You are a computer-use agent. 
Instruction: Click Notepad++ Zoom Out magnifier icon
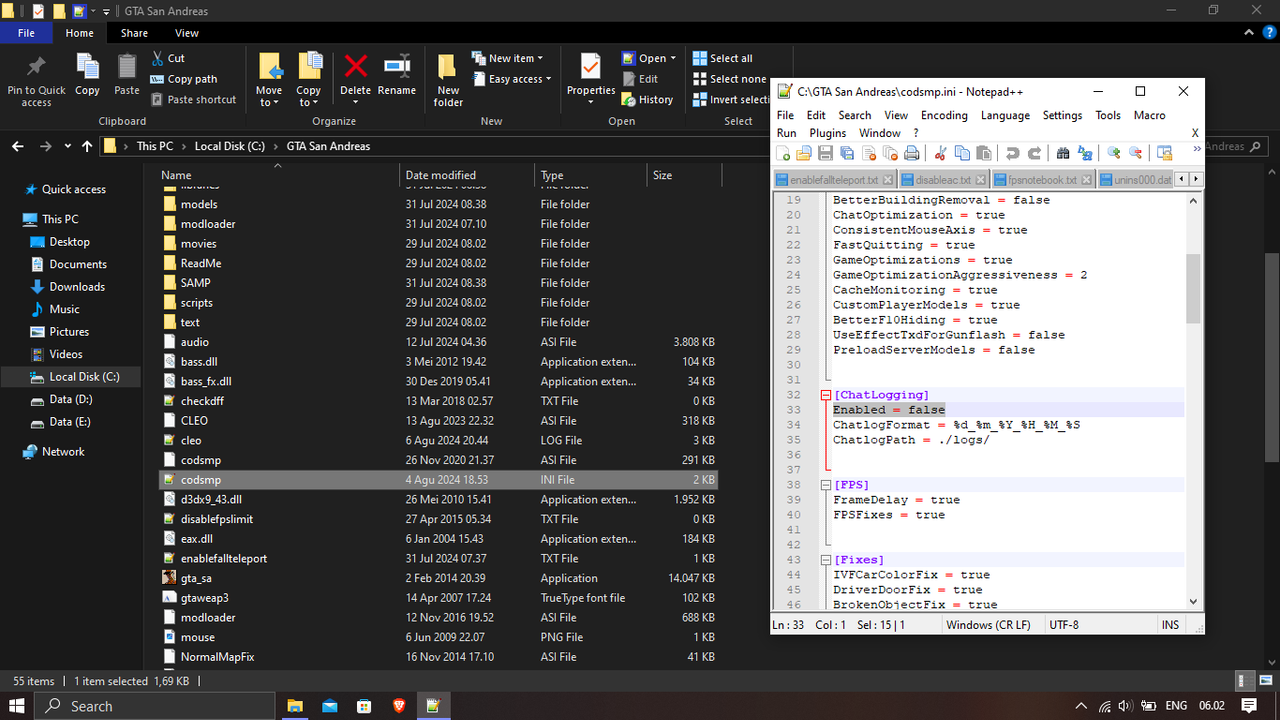1135,153
